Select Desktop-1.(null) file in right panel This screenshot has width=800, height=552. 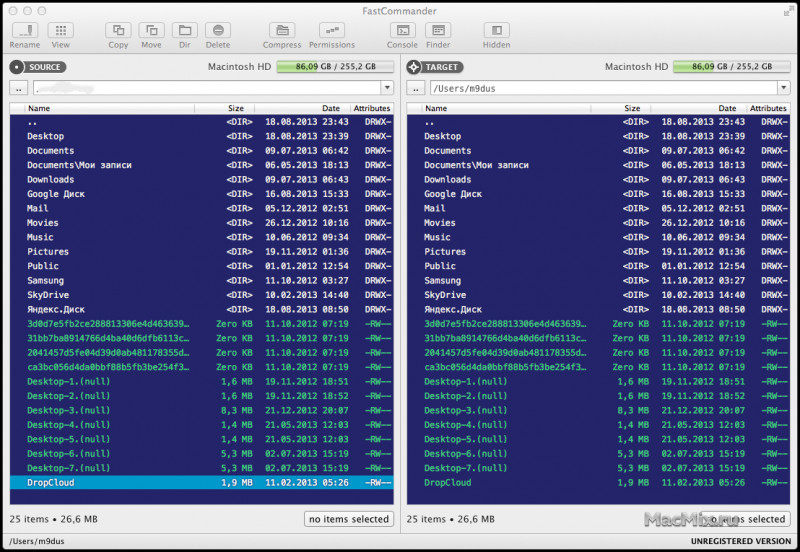click(598, 382)
